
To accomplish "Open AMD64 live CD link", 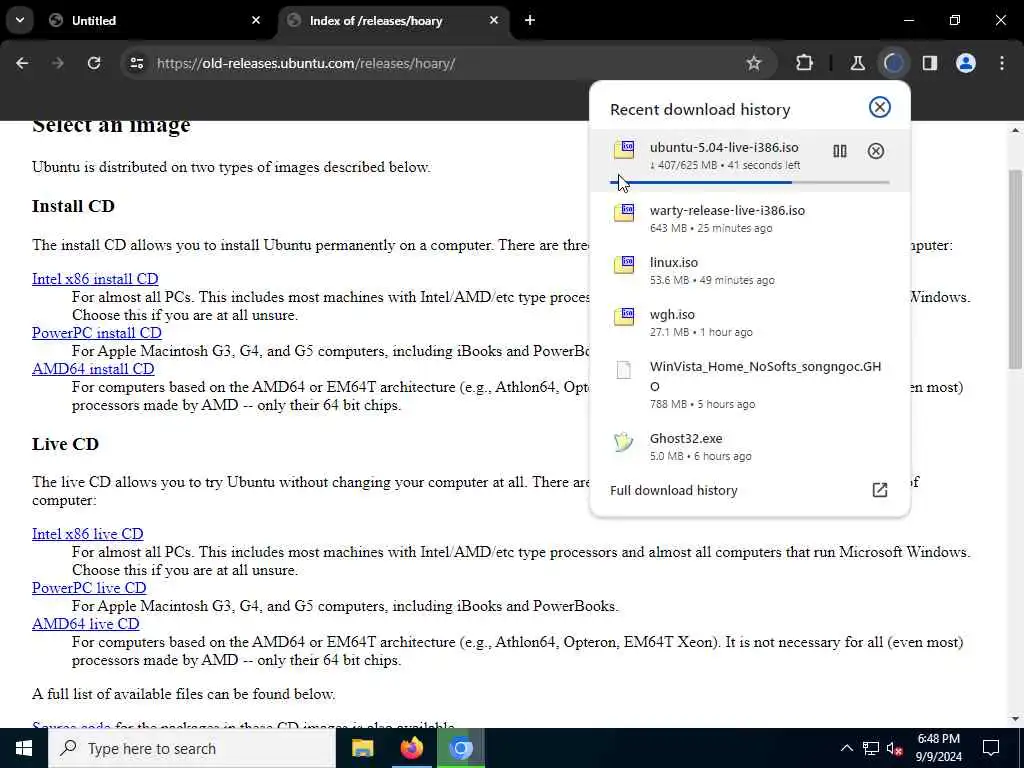I will point(86,624).
